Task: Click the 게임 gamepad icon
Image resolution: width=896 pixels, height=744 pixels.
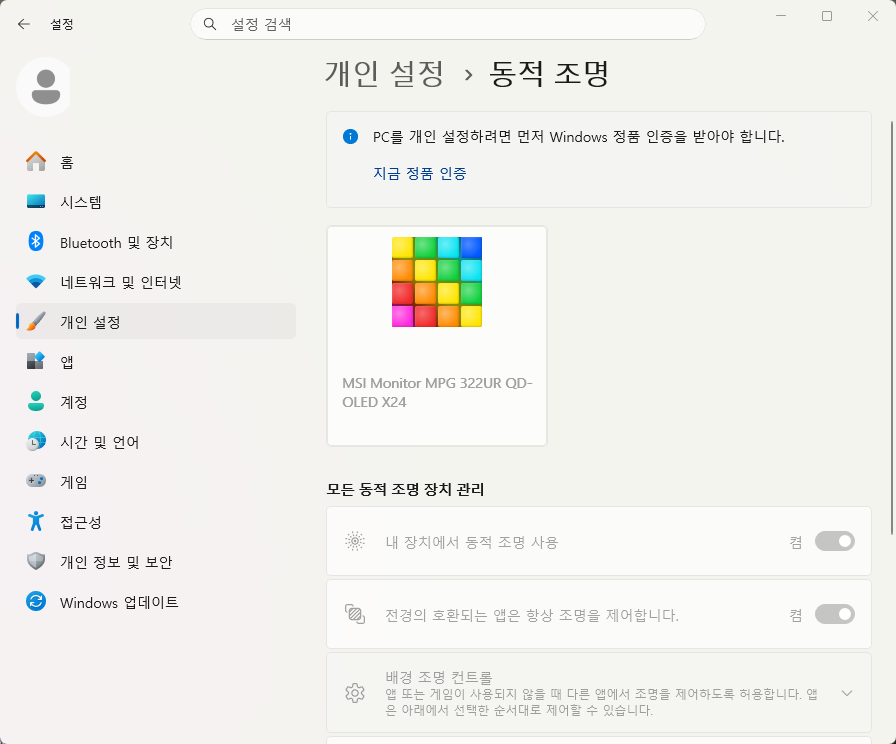Action: [x=36, y=481]
